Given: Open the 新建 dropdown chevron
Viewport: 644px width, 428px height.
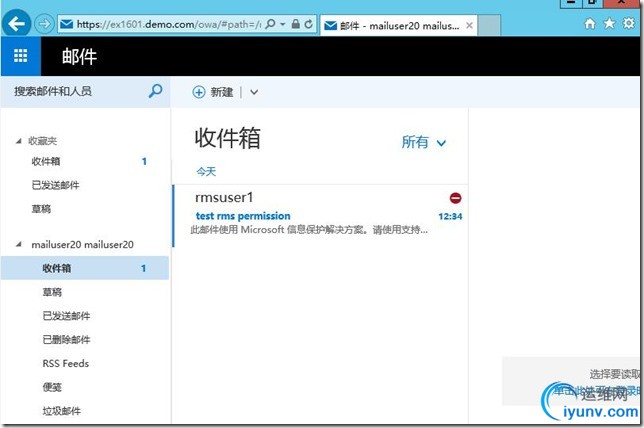Looking at the screenshot, I should [254, 92].
